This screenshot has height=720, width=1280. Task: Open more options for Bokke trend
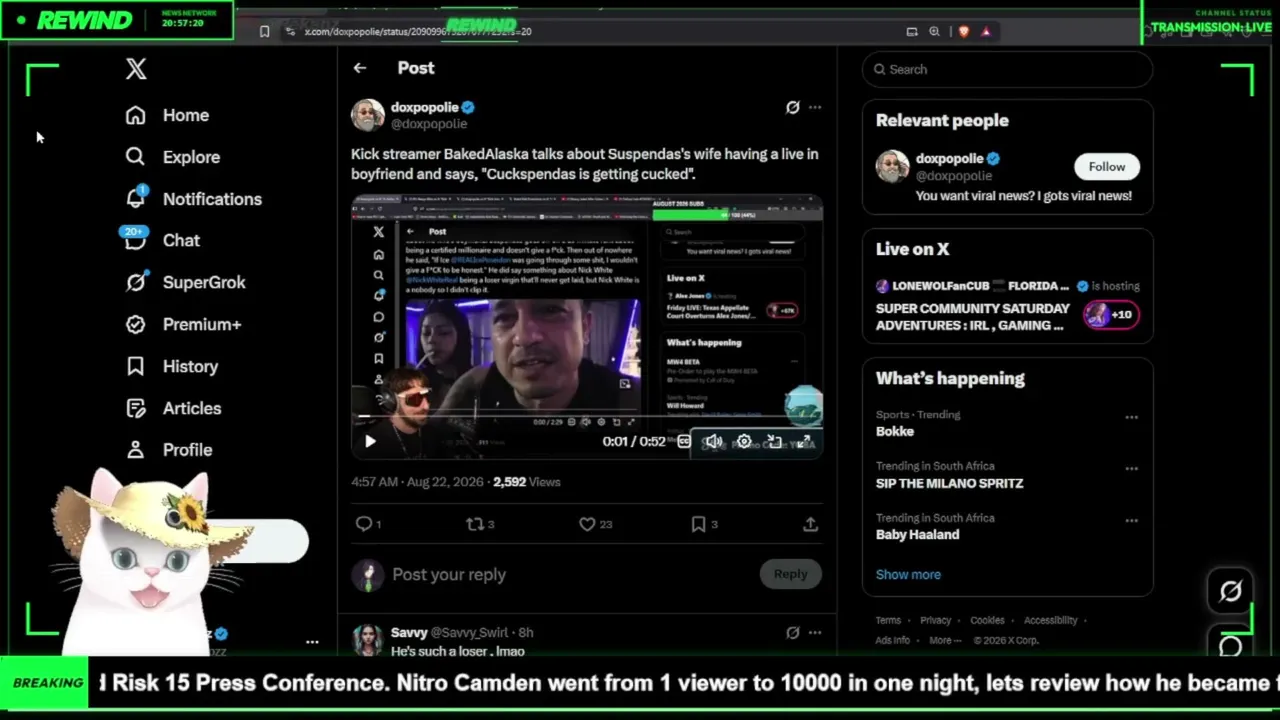pos(1131,417)
